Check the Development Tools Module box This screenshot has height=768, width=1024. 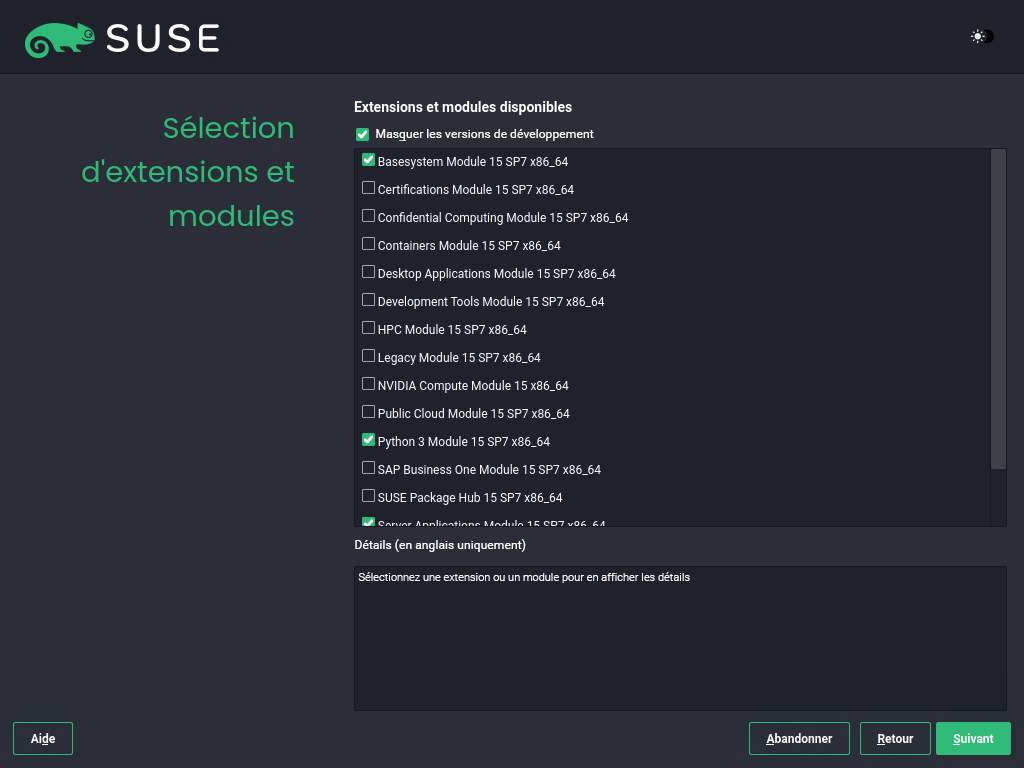click(368, 300)
